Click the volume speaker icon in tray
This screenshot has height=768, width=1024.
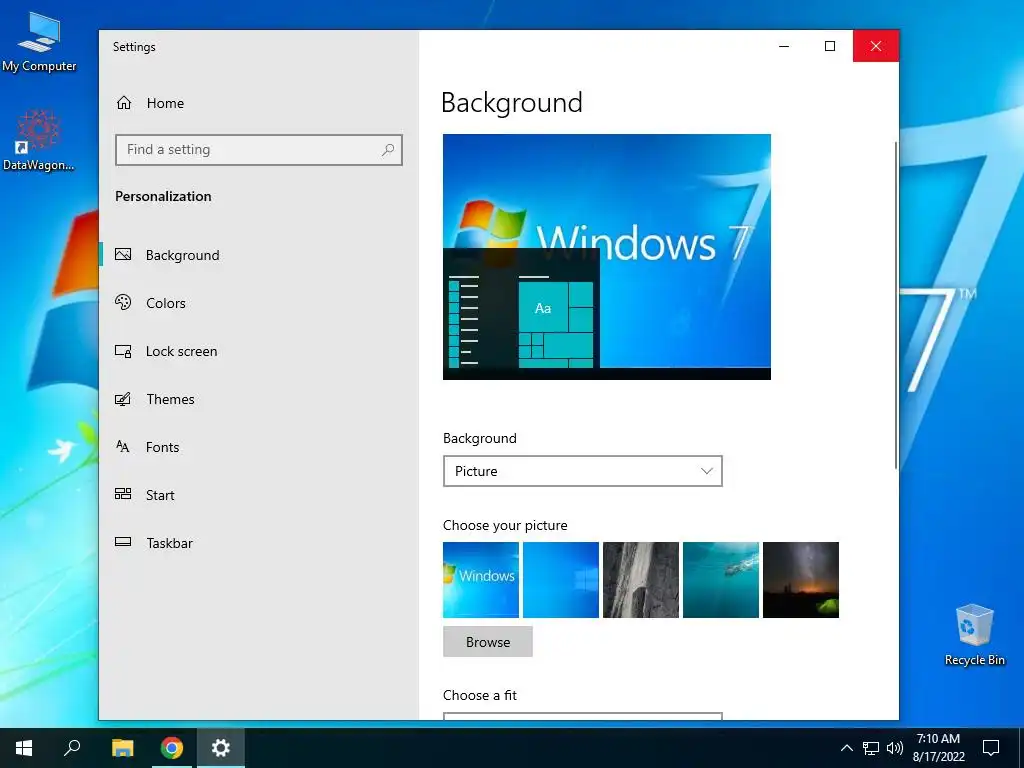895,748
